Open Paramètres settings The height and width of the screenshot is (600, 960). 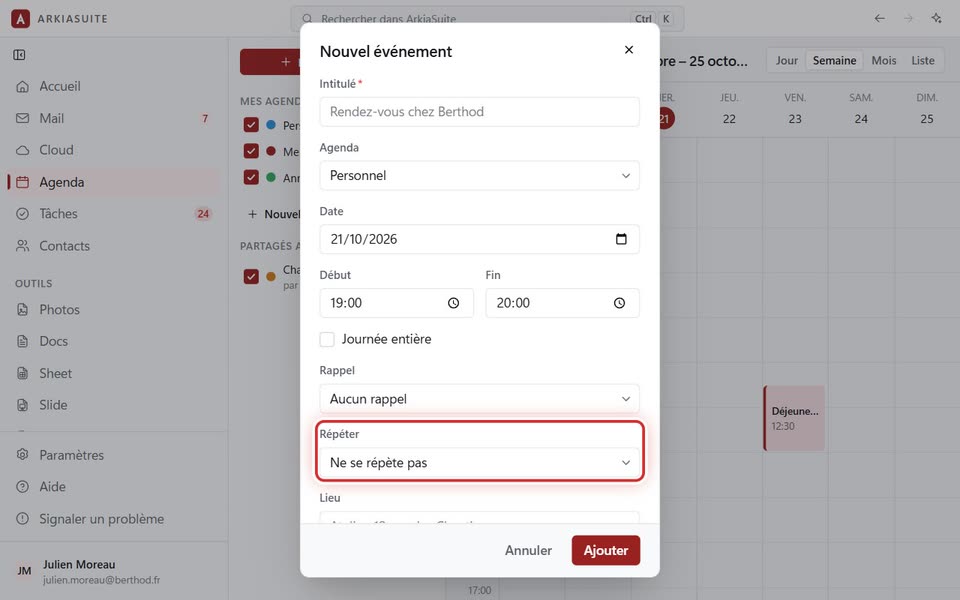pyautogui.click(x=114, y=455)
